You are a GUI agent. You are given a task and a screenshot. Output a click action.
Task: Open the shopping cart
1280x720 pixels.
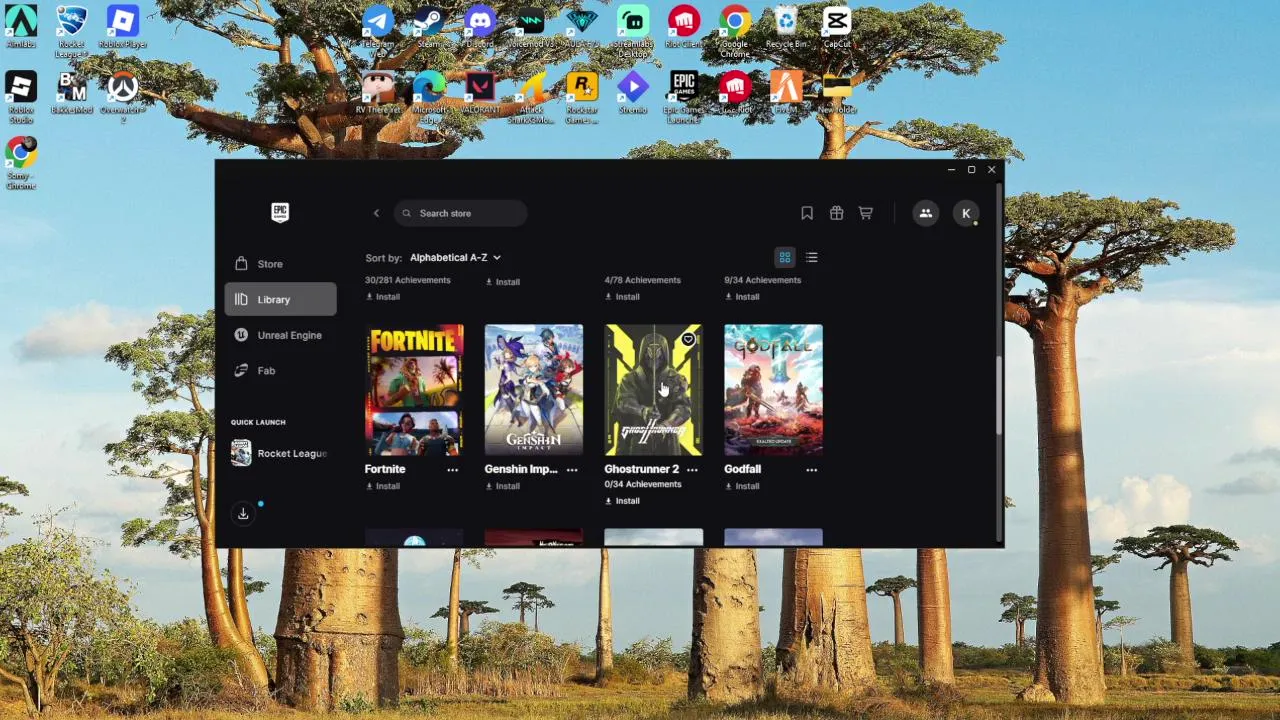(866, 213)
